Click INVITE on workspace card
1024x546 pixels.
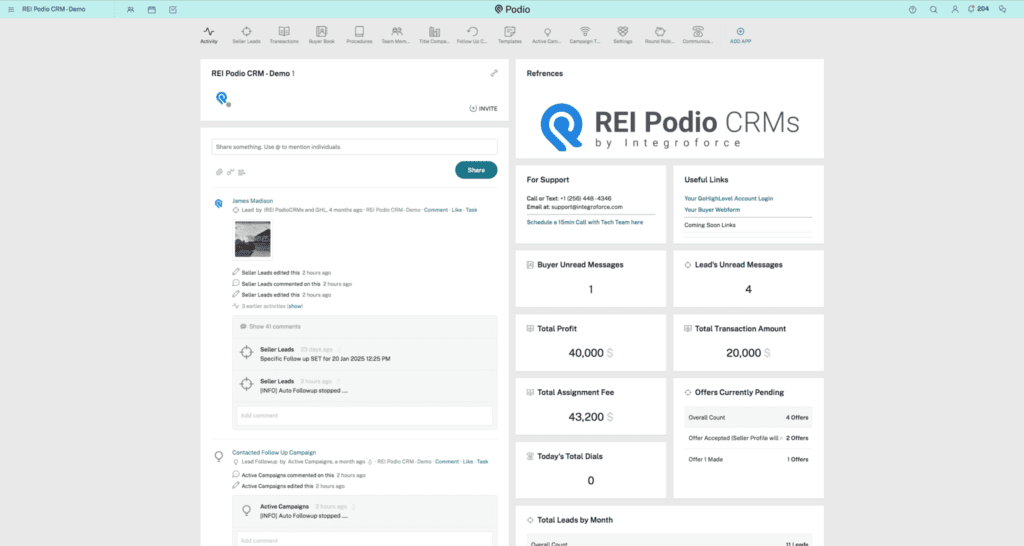(483, 108)
